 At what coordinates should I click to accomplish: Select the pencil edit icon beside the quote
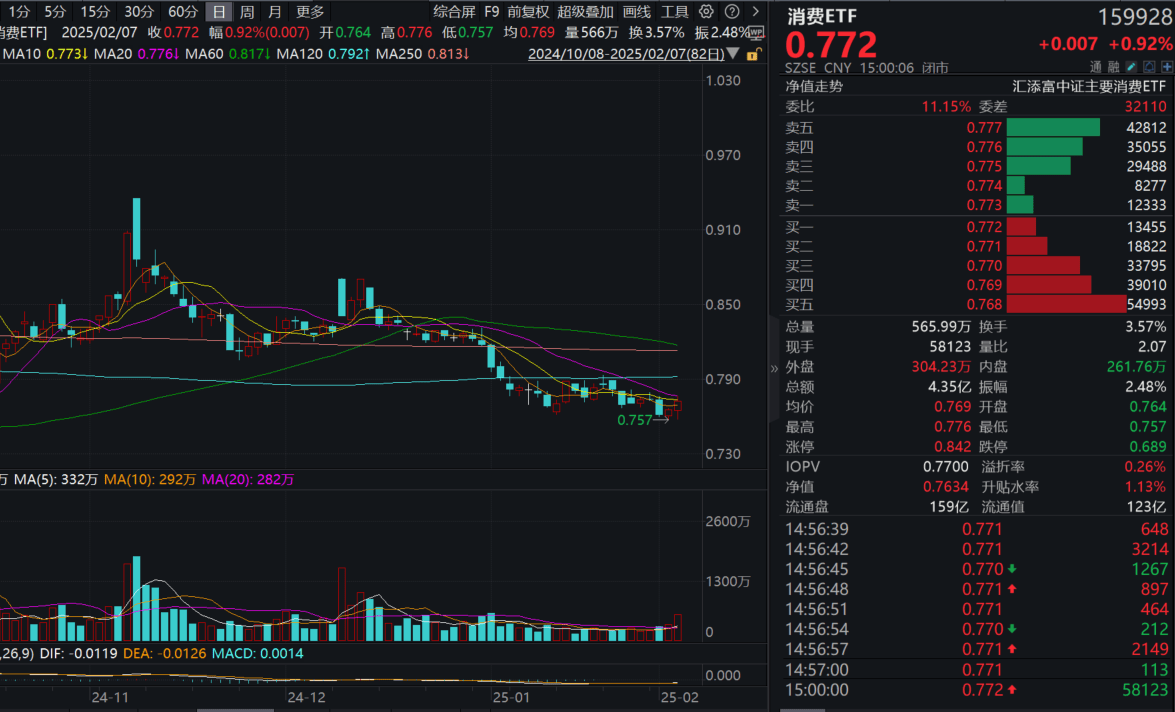[1130, 67]
